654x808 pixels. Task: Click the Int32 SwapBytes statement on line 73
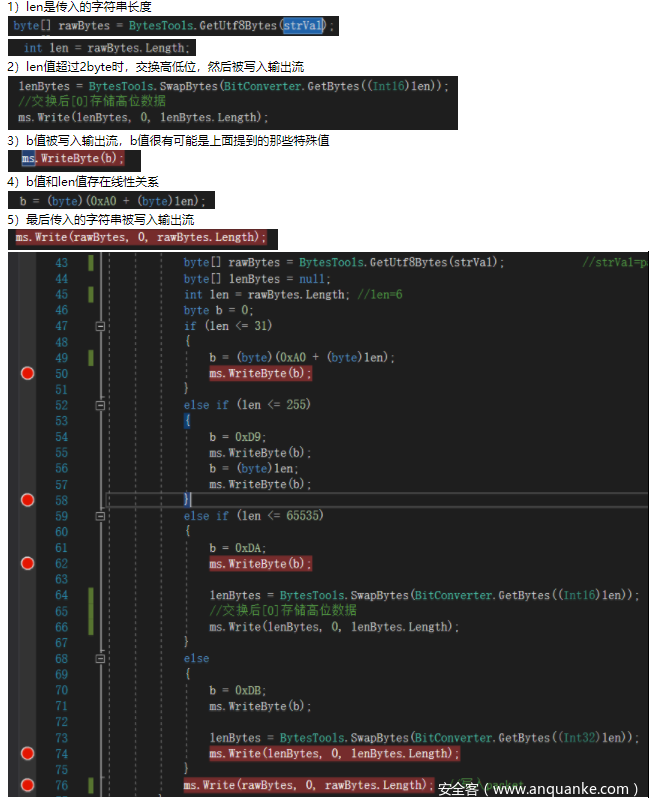pos(424,737)
